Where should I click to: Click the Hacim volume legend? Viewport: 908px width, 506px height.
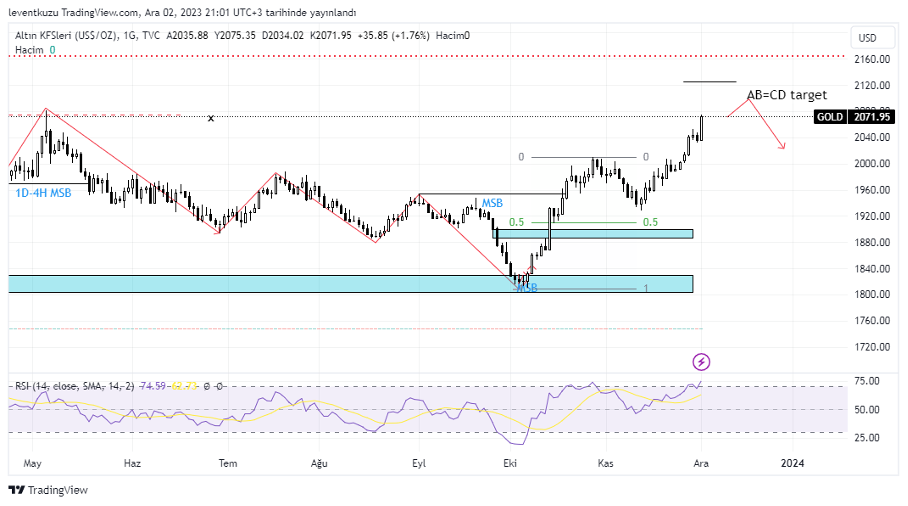click(29, 48)
